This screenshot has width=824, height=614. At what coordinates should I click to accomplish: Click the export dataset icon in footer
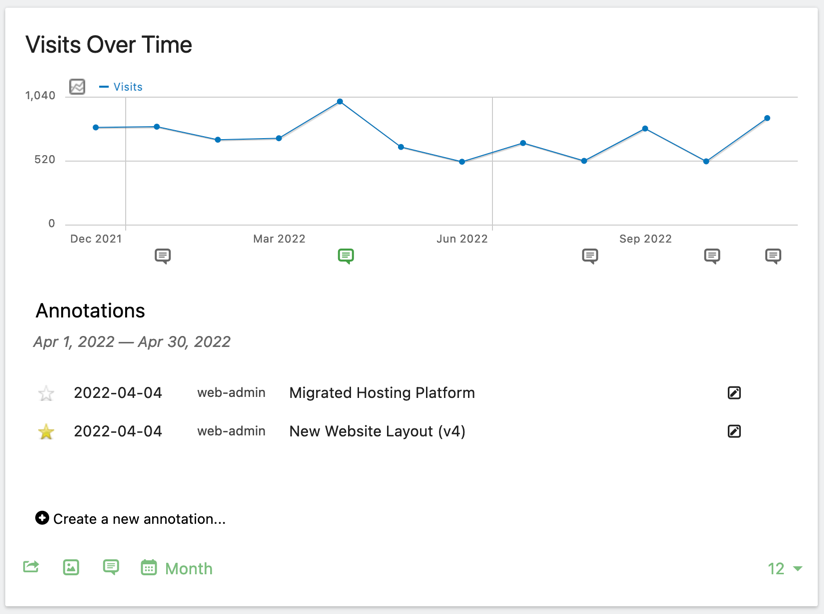point(31,567)
